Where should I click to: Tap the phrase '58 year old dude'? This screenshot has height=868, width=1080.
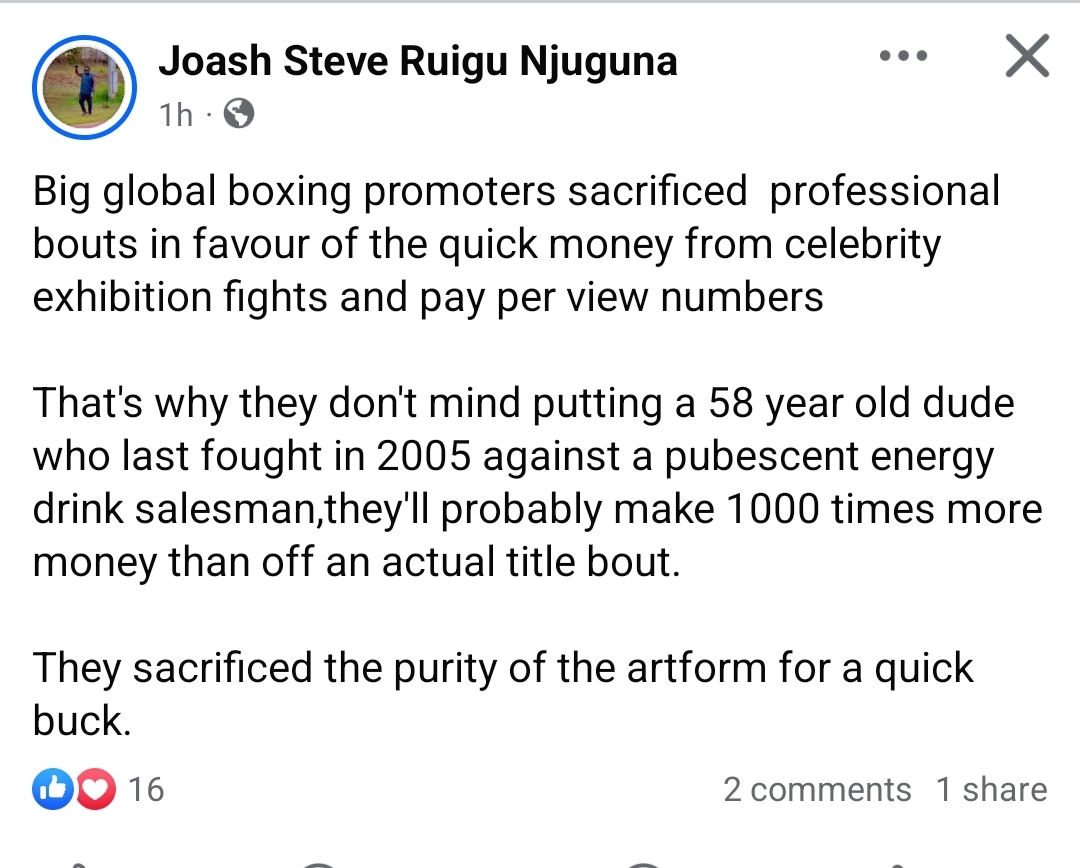[x=861, y=404]
